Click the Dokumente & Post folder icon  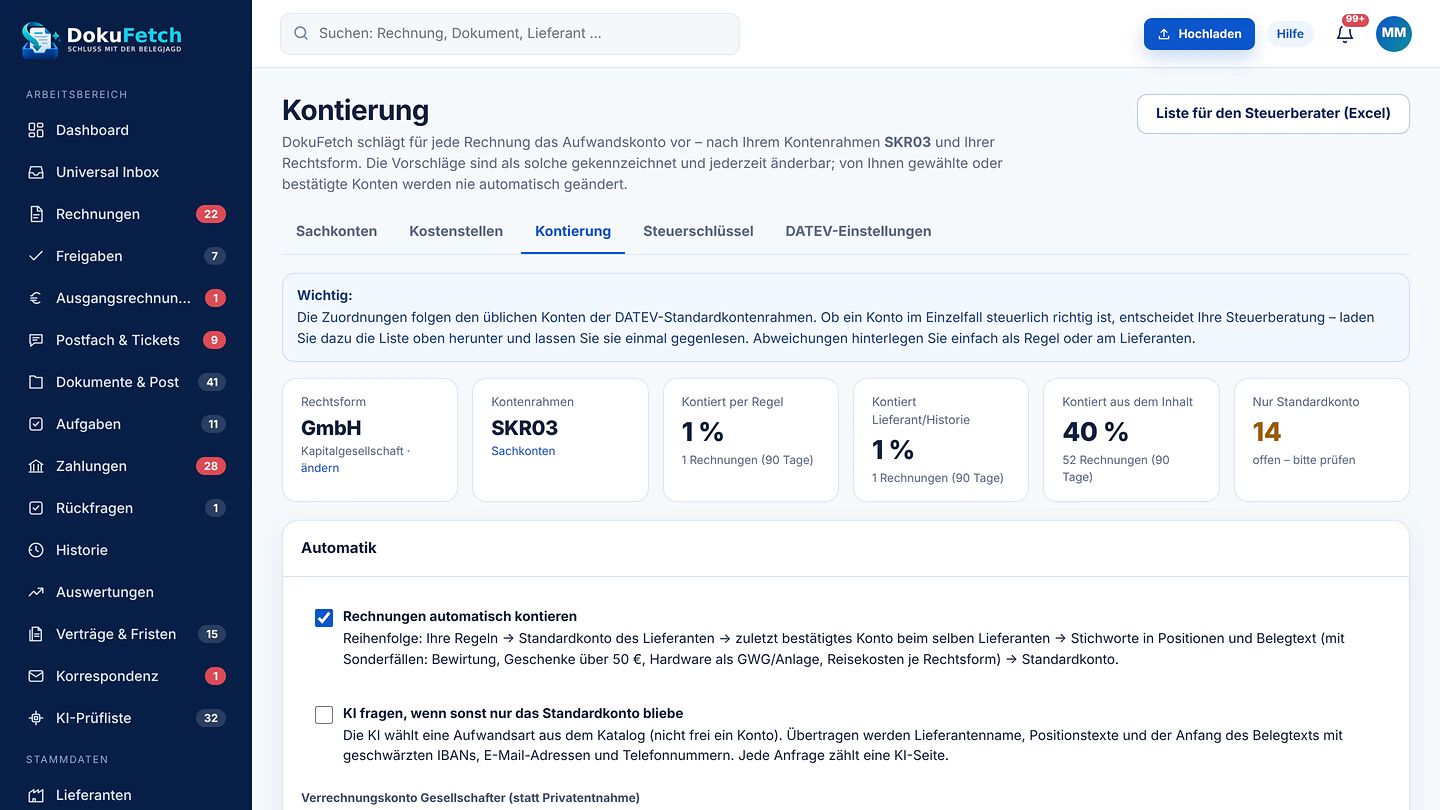pos(36,382)
